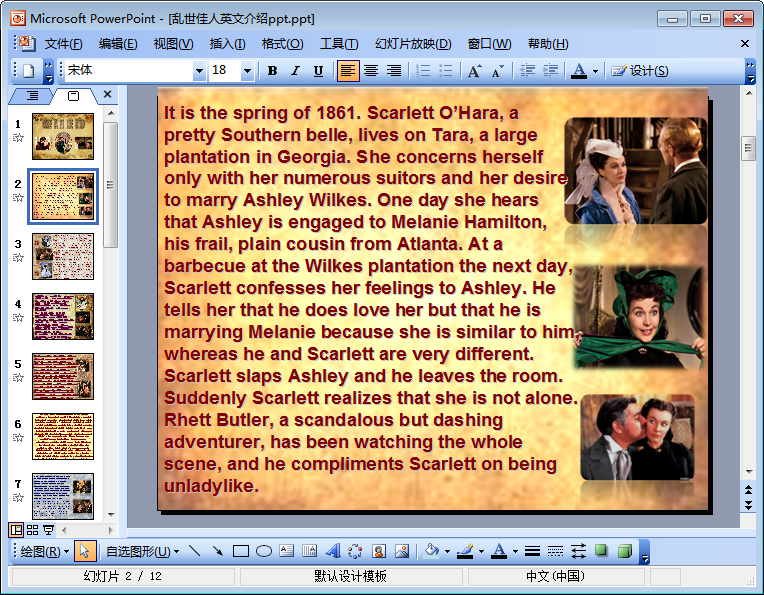Click Increase Font Size icon
Image resolution: width=764 pixels, height=595 pixels.
(475, 71)
